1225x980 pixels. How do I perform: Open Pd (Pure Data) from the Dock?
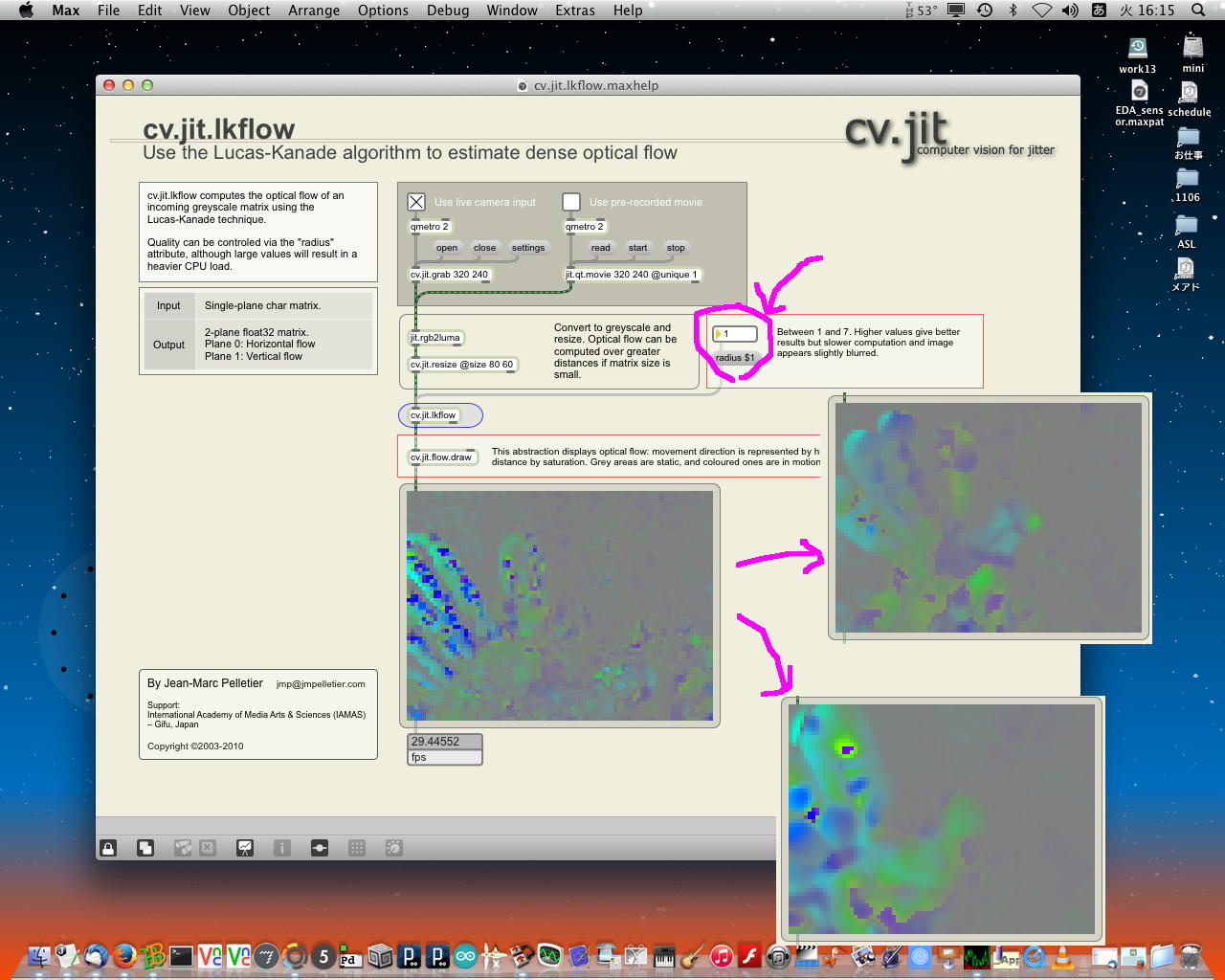point(351,955)
